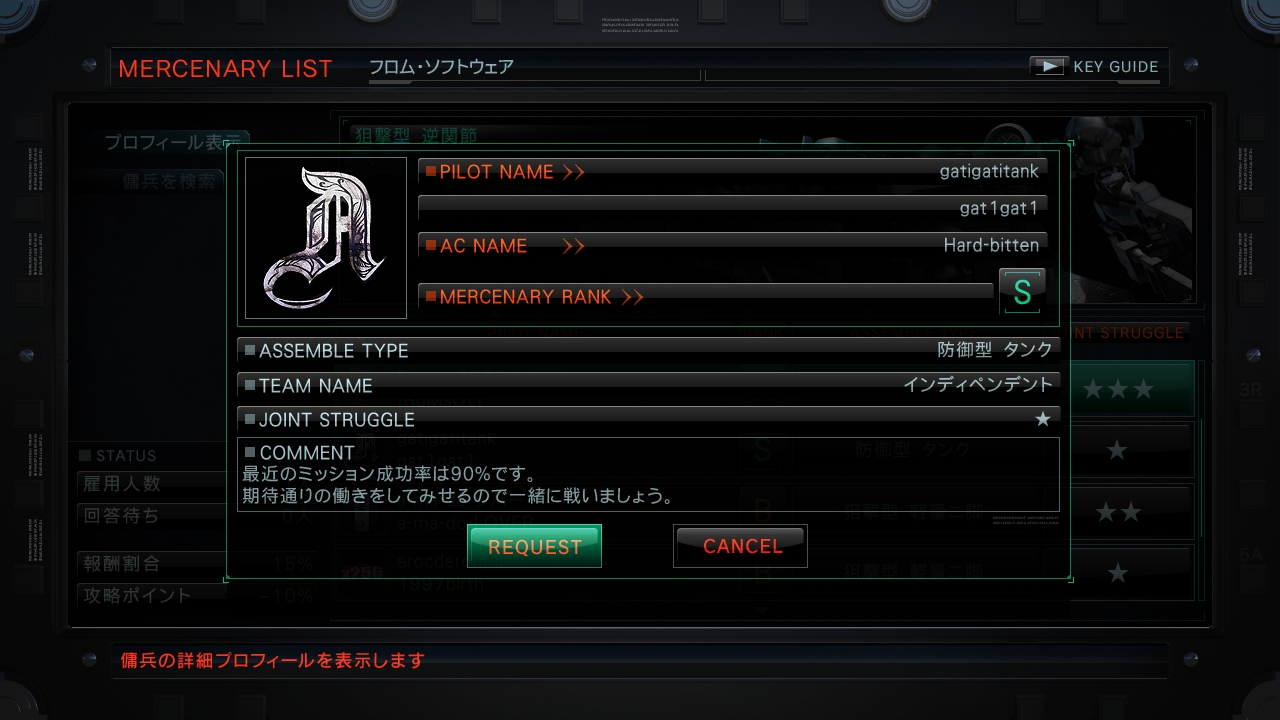
Task: Click the ASSEMBLE TYPE row
Action: [x=649, y=350]
